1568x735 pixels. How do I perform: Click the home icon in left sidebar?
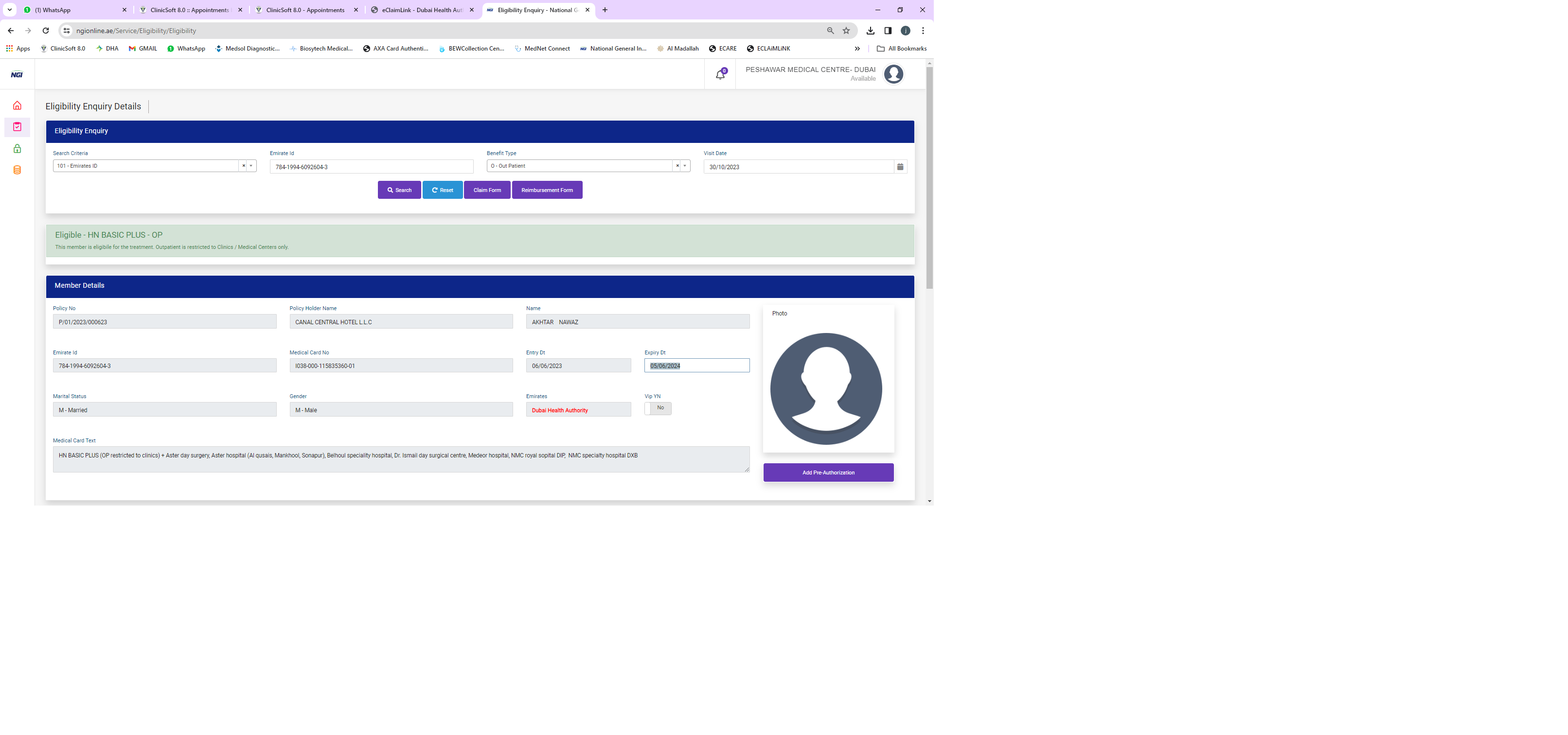coord(17,106)
